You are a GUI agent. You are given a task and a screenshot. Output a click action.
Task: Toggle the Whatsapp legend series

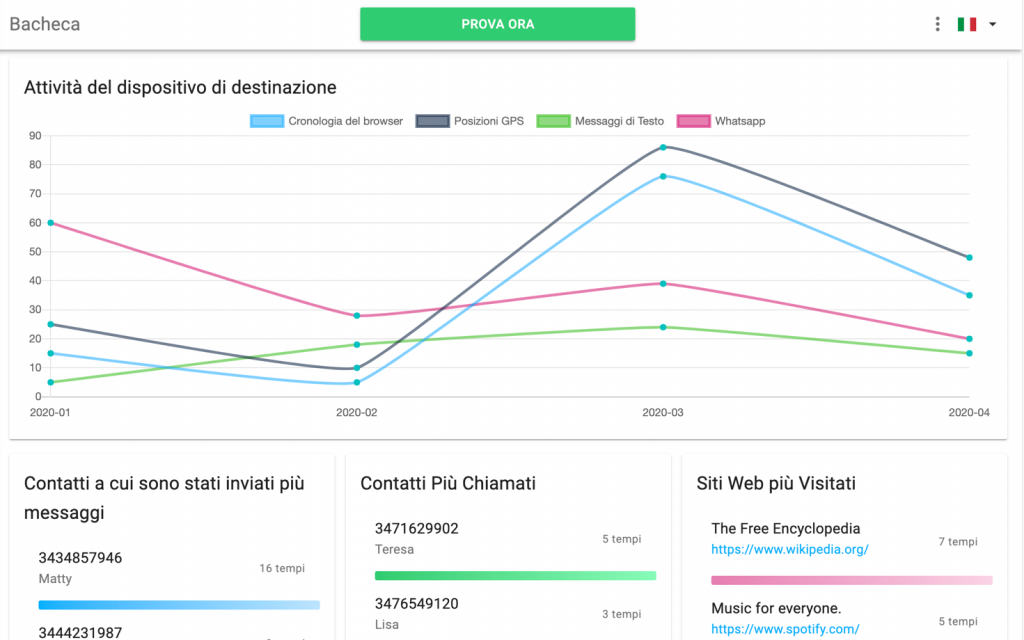(721, 121)
